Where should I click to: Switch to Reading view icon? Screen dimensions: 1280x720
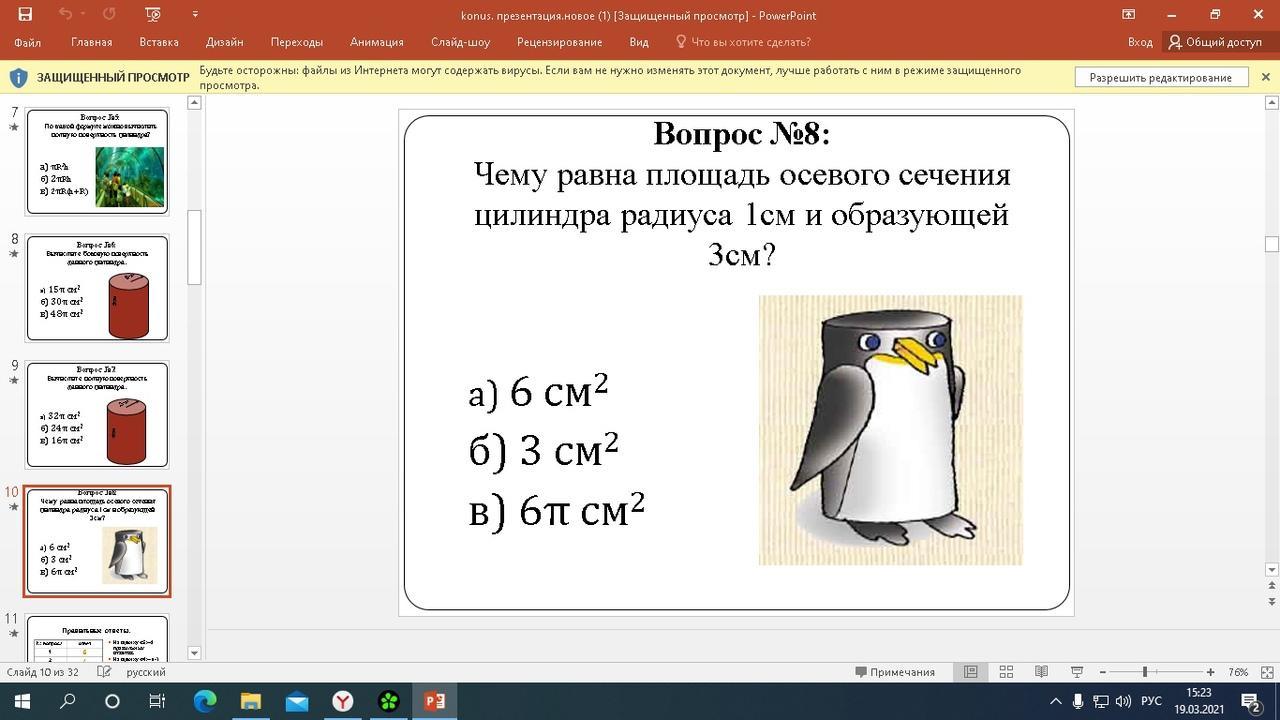pyautogui.click(x=1041, y=672)
